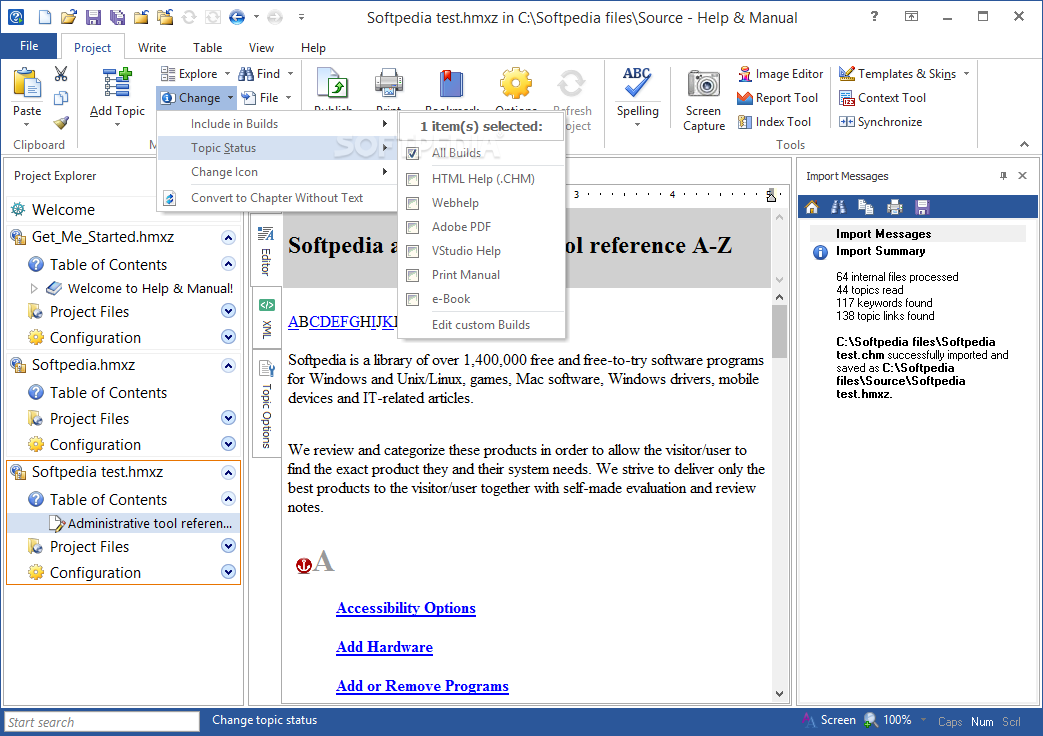Check the Adobe PDF build option
Screen dimensions: 1043x736
tap(412, 228)
